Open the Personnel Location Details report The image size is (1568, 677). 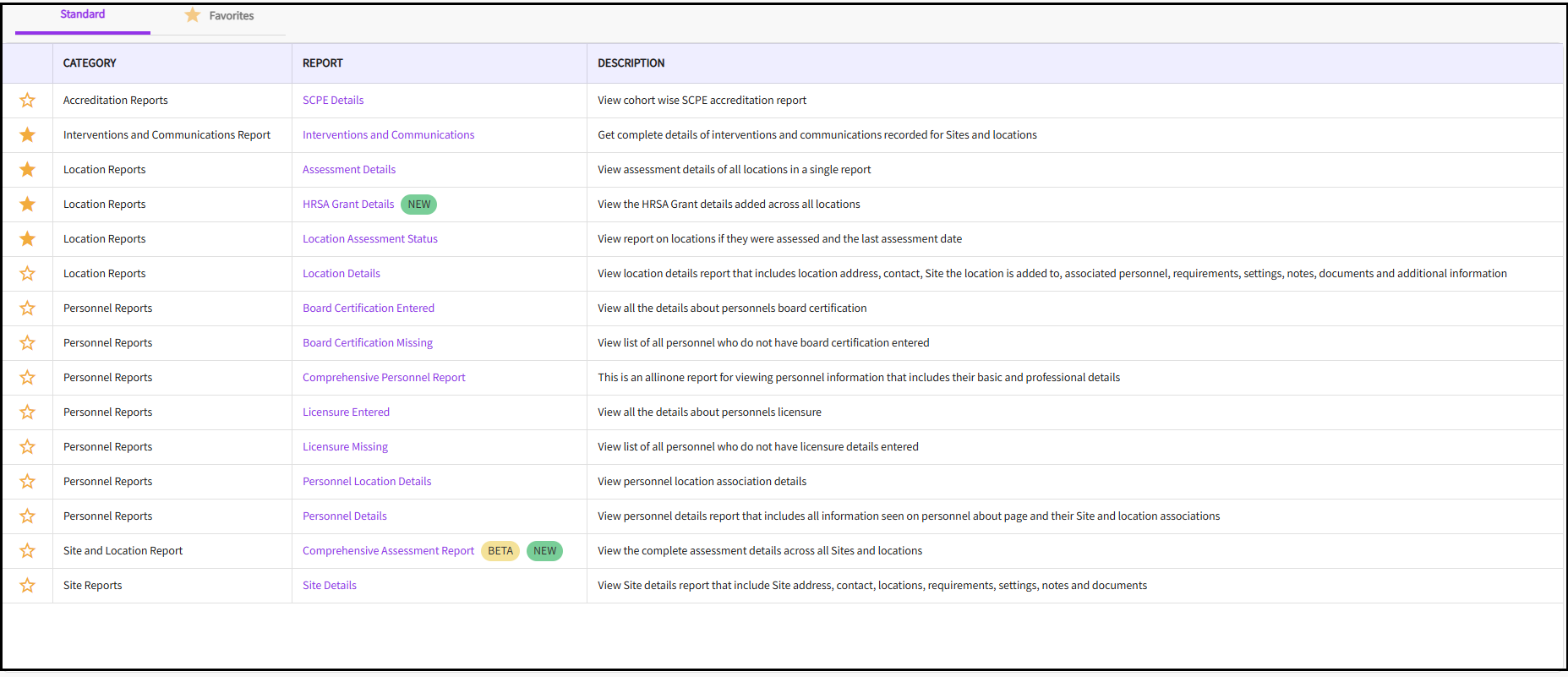coord(367,482)
